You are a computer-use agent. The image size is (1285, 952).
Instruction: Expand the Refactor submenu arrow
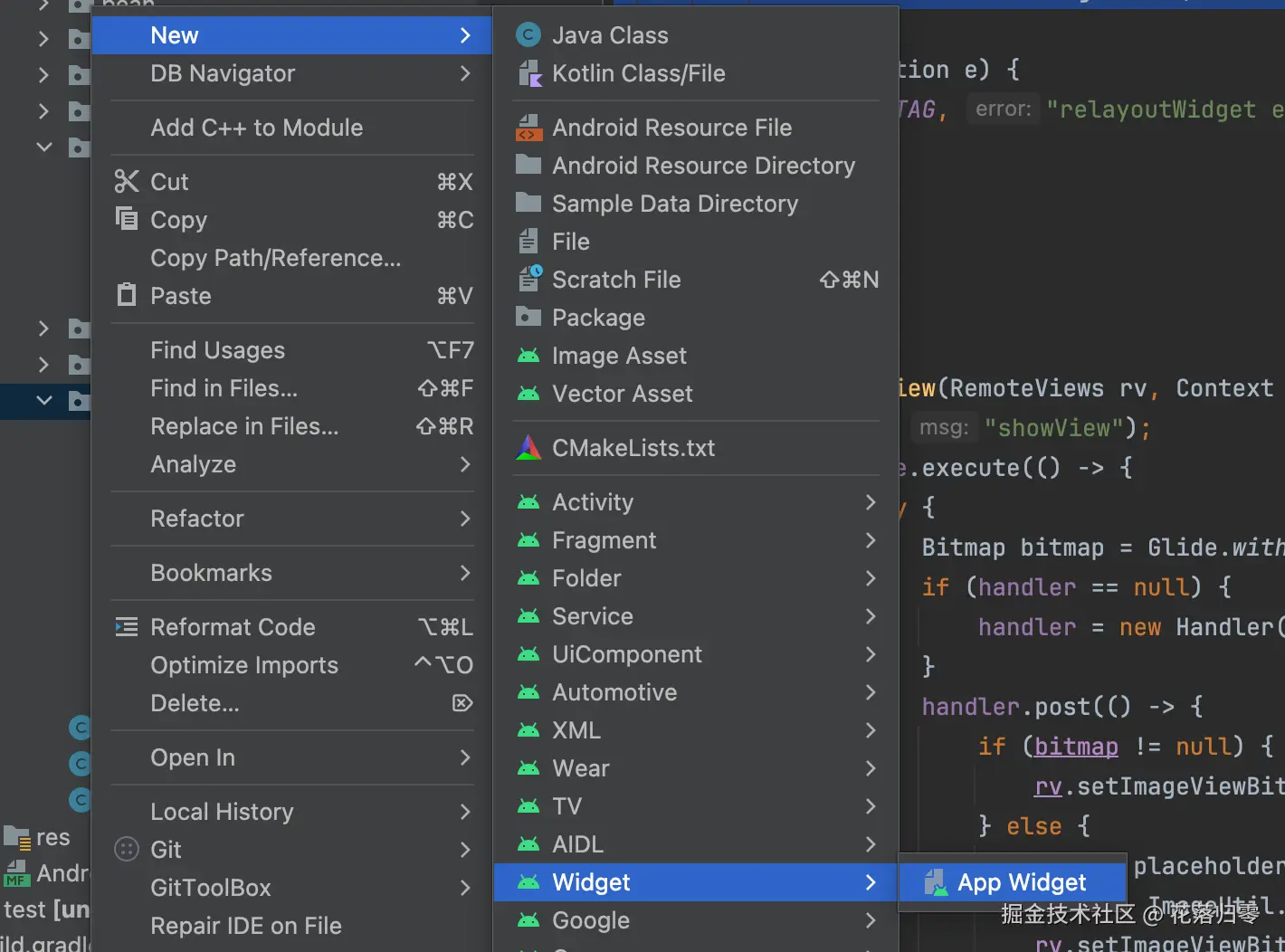(x=465, y=519)
